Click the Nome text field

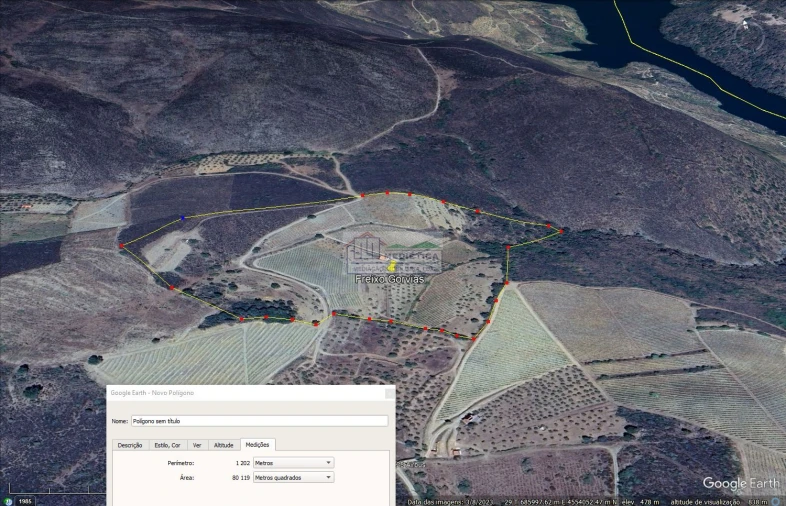pyautogui.click(x=259, y=421)
